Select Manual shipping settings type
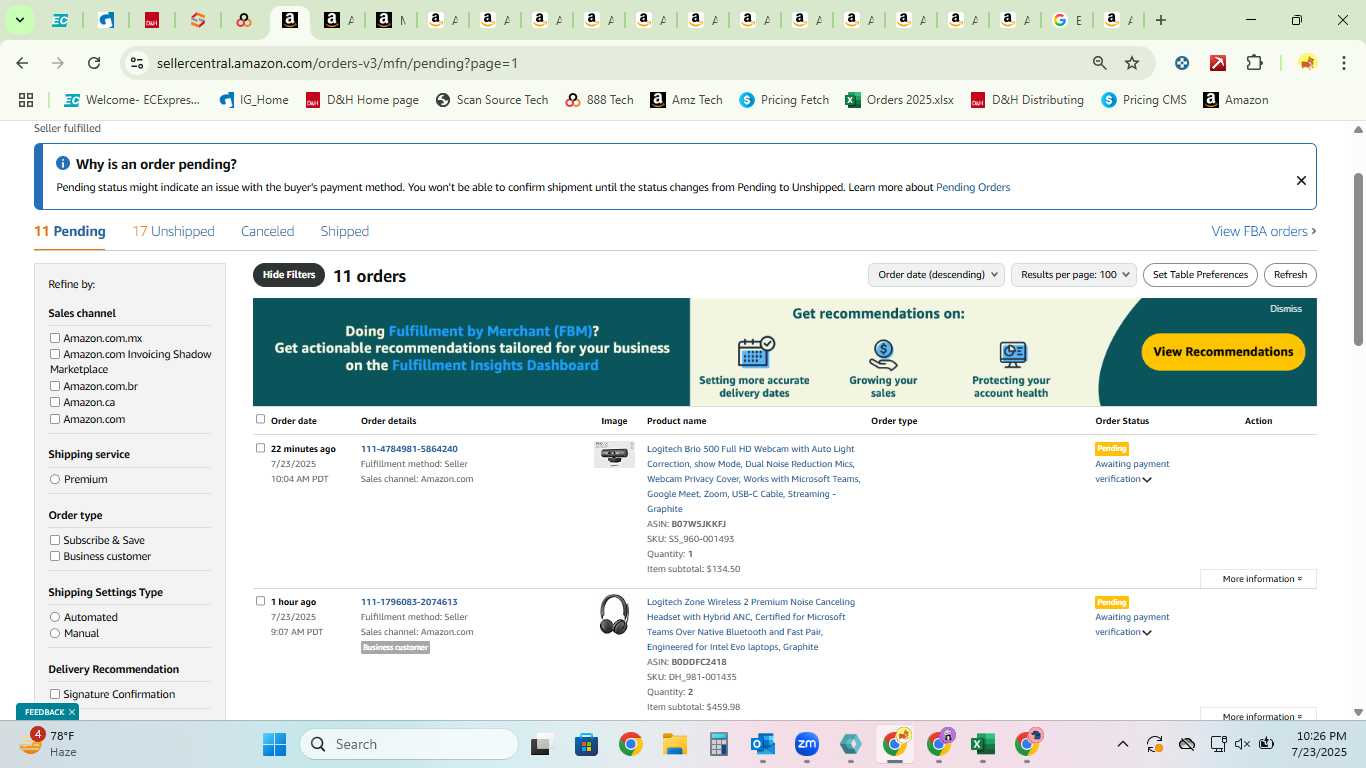 pyautogui.click(x=55, y=633)
